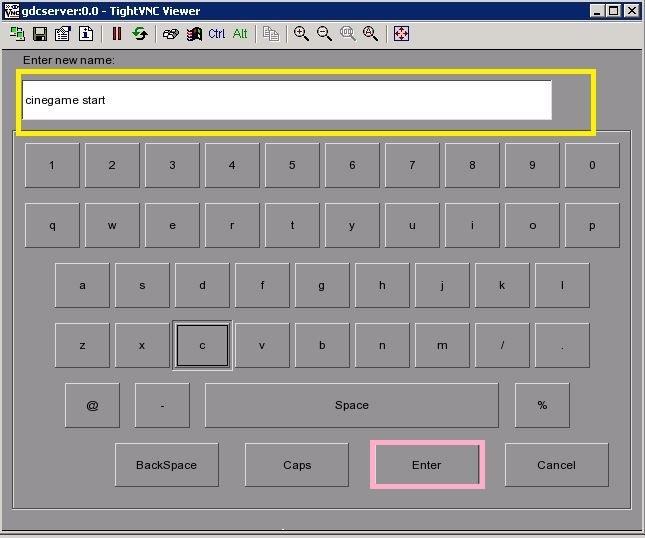This screenshot has width=645, height=538.
Task: Toggle the Ctrl key toolbar button
Action: [217, 34]
